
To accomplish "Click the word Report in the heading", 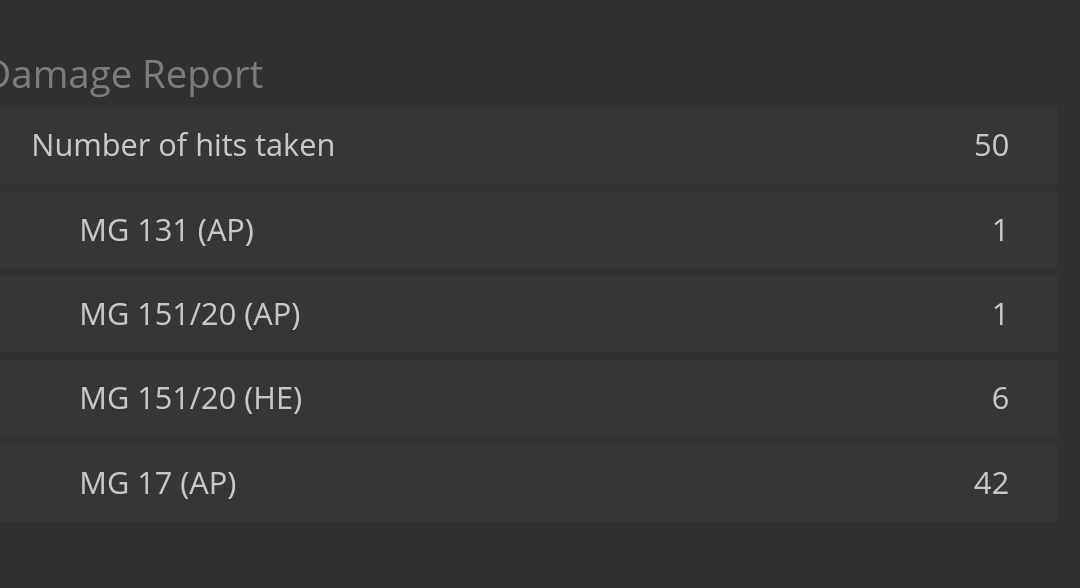I will point(203,75).
